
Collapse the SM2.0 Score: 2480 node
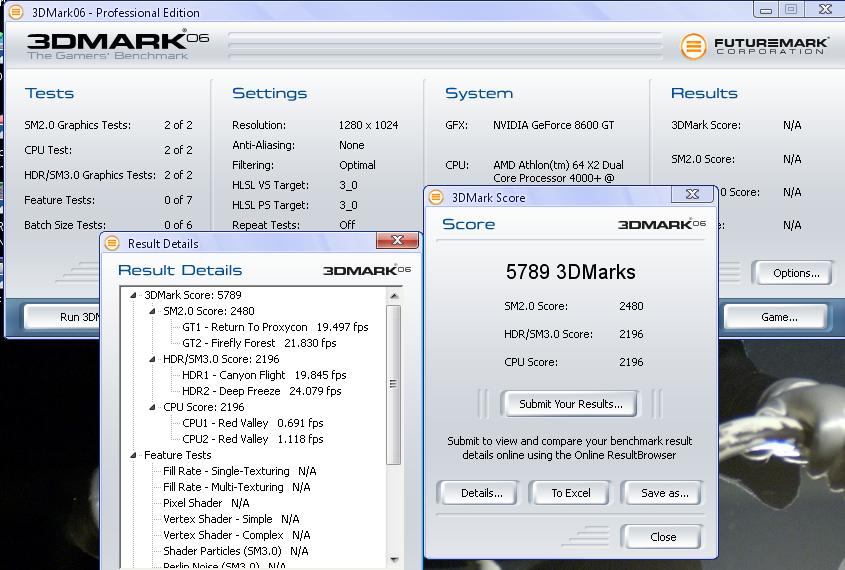(x=153, y=311)
